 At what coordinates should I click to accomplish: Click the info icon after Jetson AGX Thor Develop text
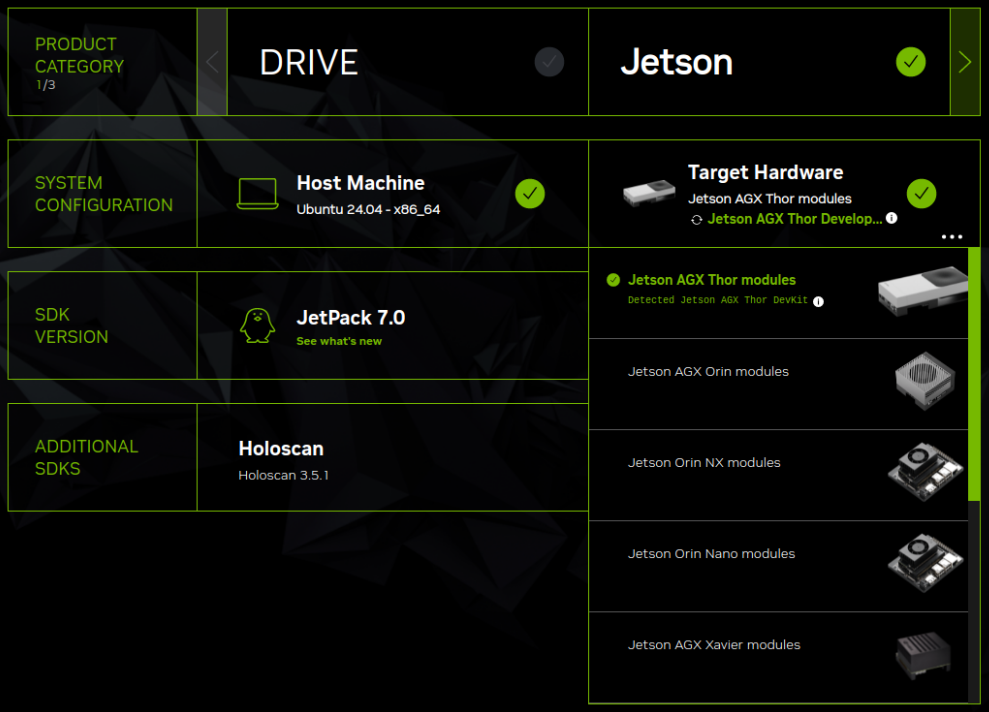(x=890, y=218)
